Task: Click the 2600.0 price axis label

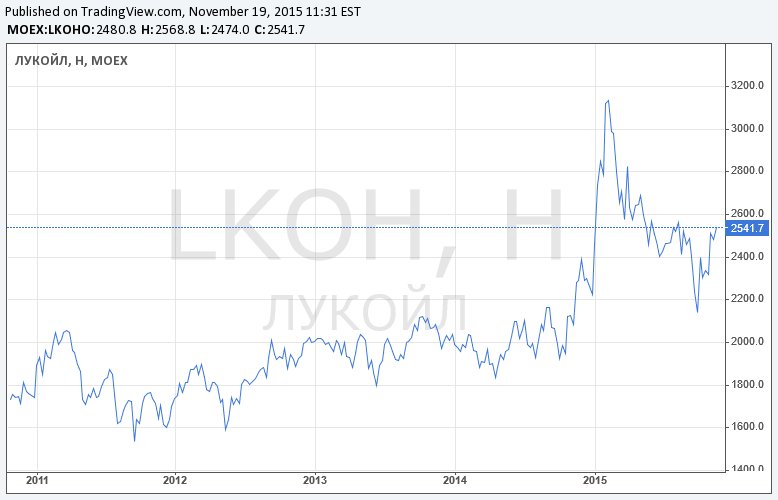Action: [747, 214]
